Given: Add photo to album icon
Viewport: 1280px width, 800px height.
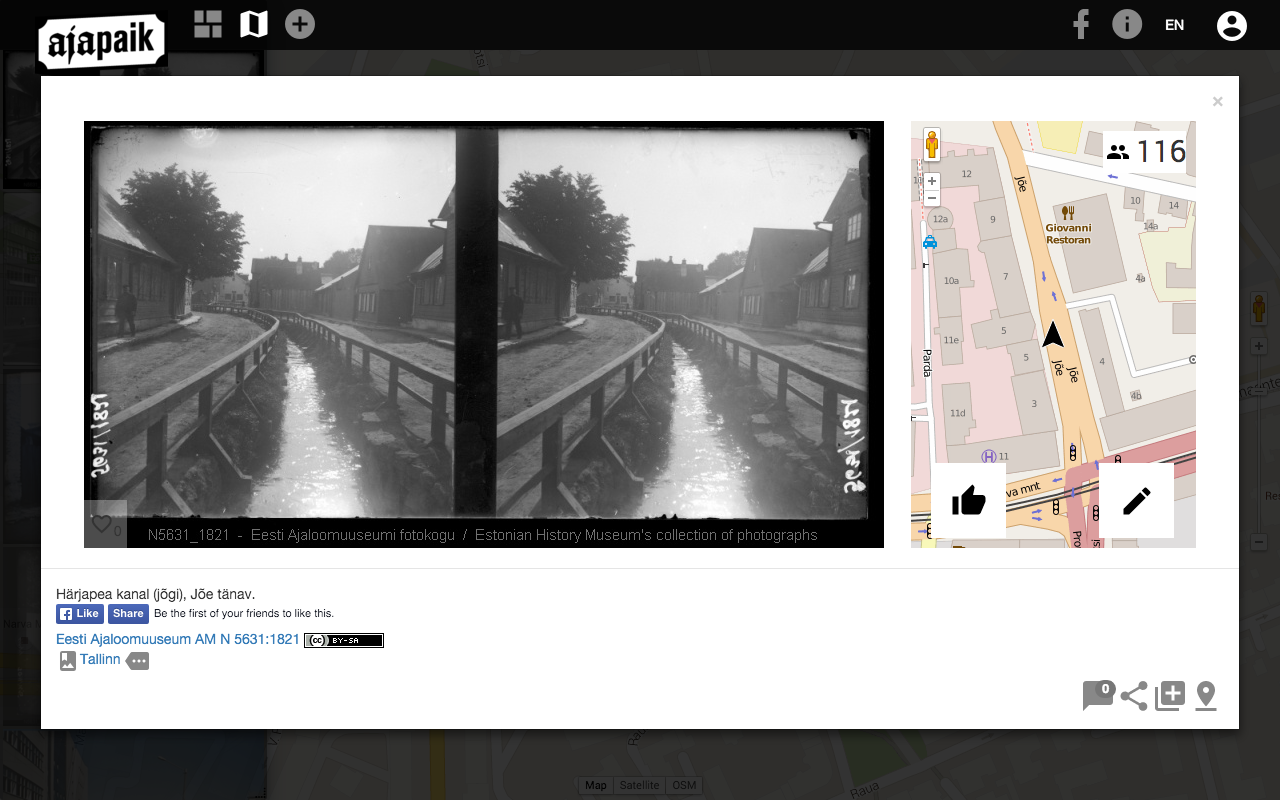Looking at the screenshot, I should [1170, 696].
